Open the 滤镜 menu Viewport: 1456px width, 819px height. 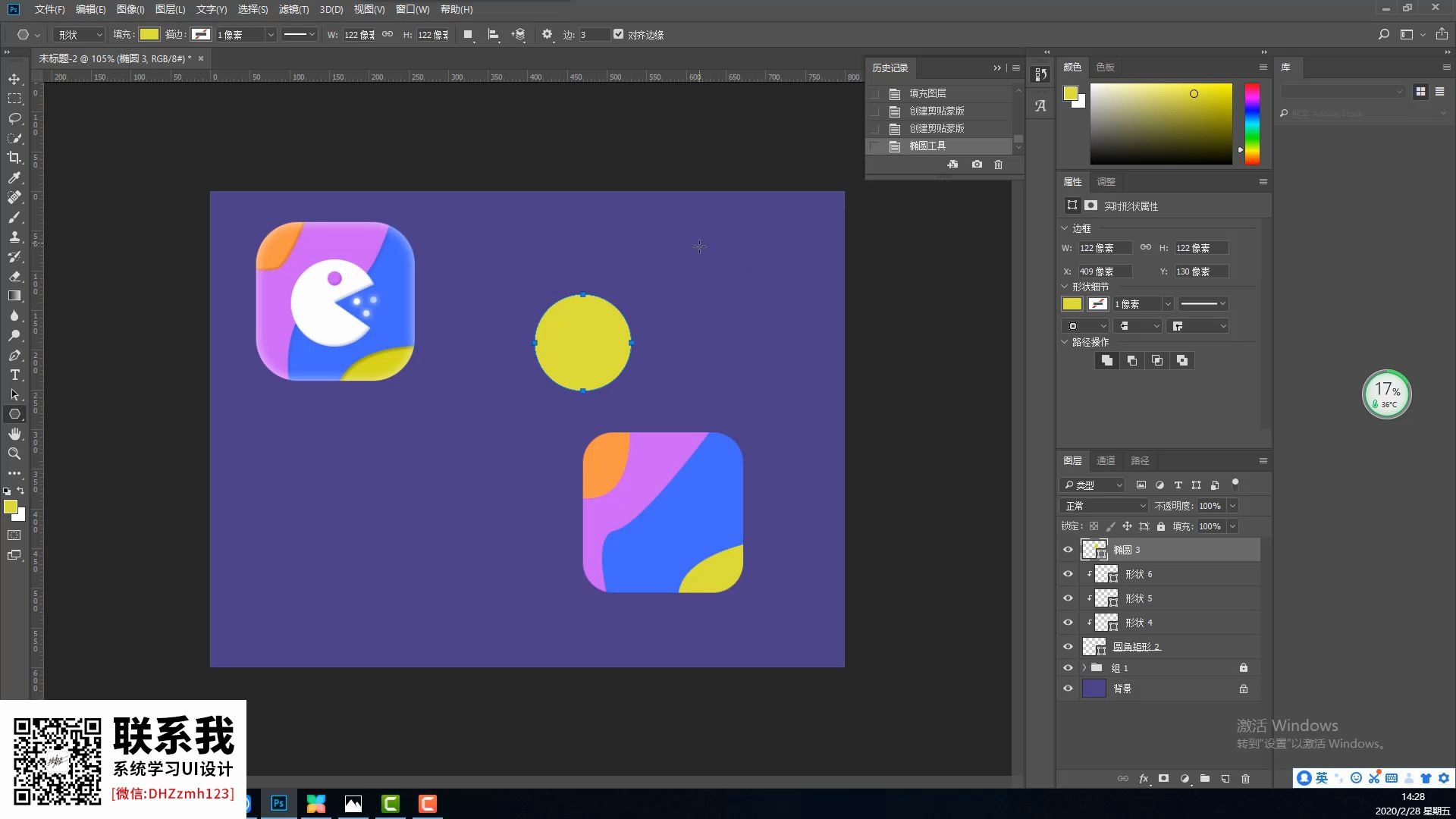(x=293, y=9)
